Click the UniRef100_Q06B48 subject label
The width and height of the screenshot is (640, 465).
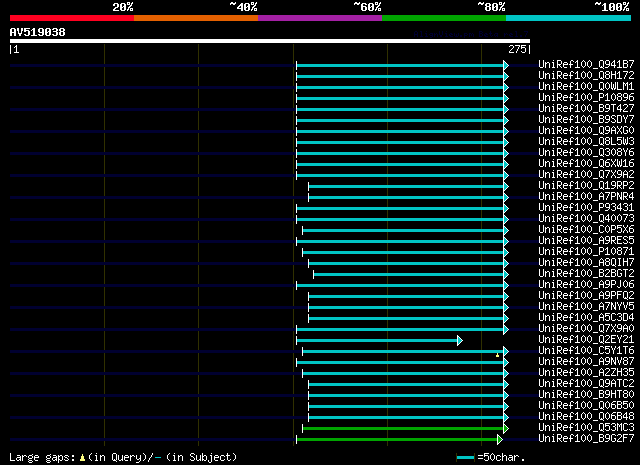tap(586, 416)
